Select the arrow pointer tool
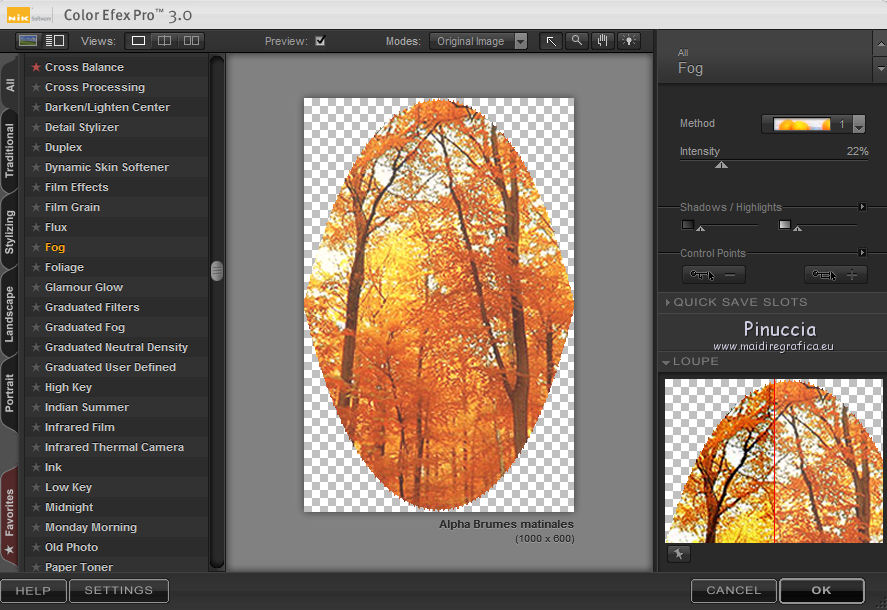Screen dimensions: 887x610 (x=551, y=41)
